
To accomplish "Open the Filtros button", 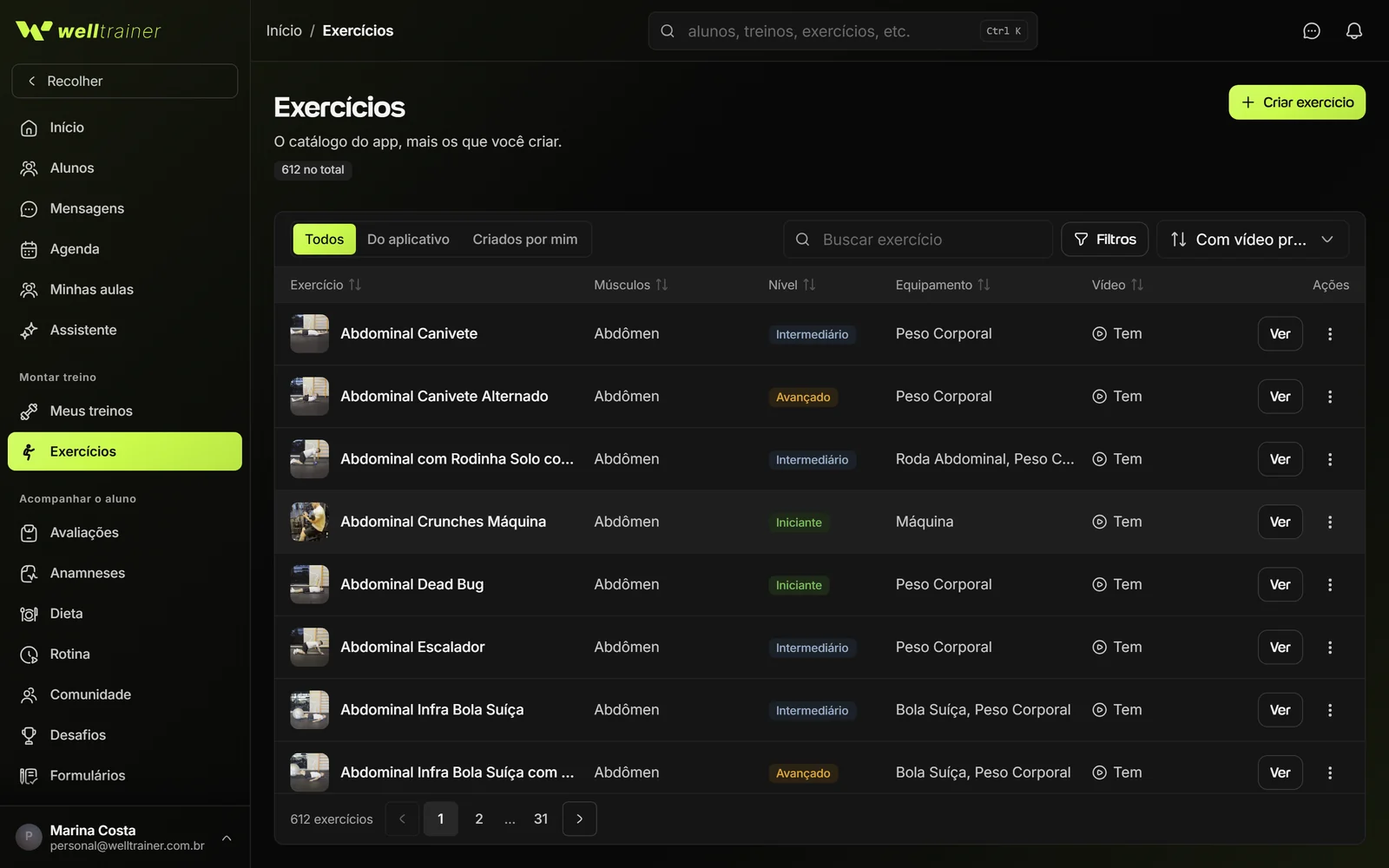I will [x=1105, y=240].
